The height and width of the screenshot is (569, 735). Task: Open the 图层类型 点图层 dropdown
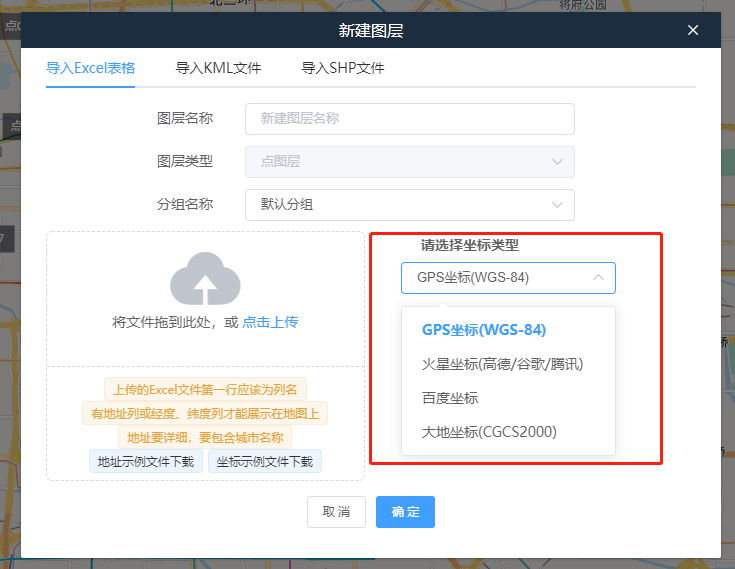pos(410,162)
